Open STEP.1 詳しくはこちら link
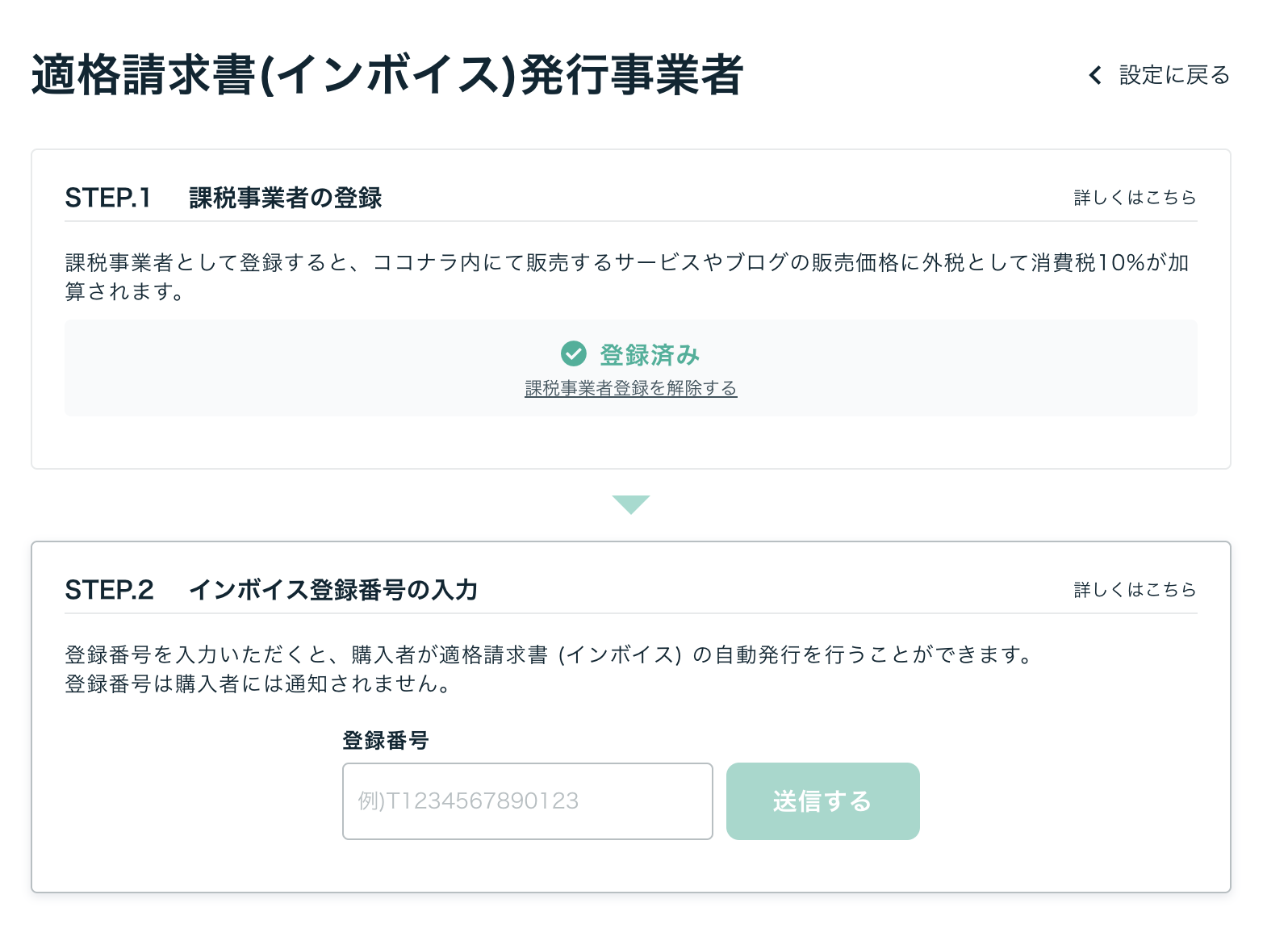The height and width of the screenshot is (949, 1288). (1135, 198)
